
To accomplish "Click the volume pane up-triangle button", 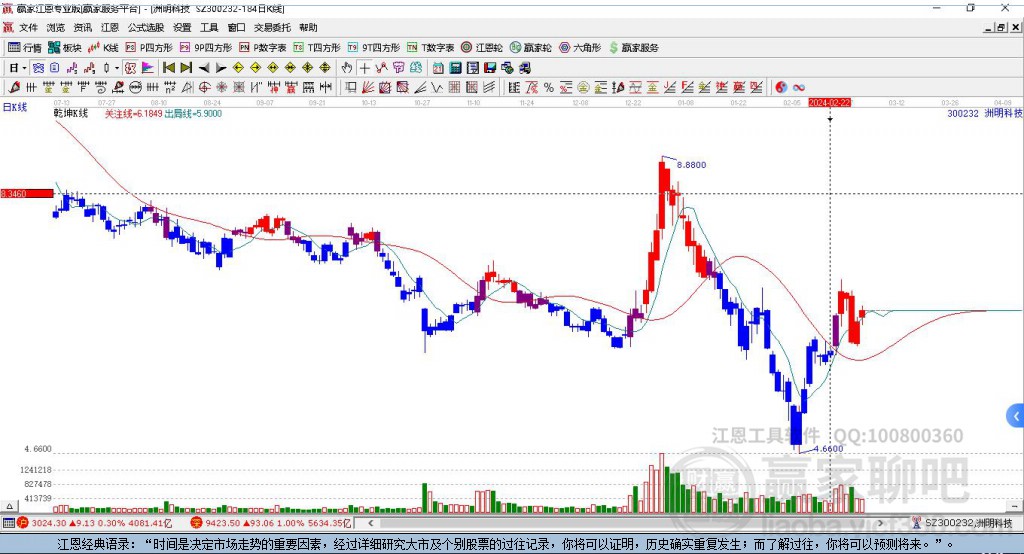I will [9, 506].
